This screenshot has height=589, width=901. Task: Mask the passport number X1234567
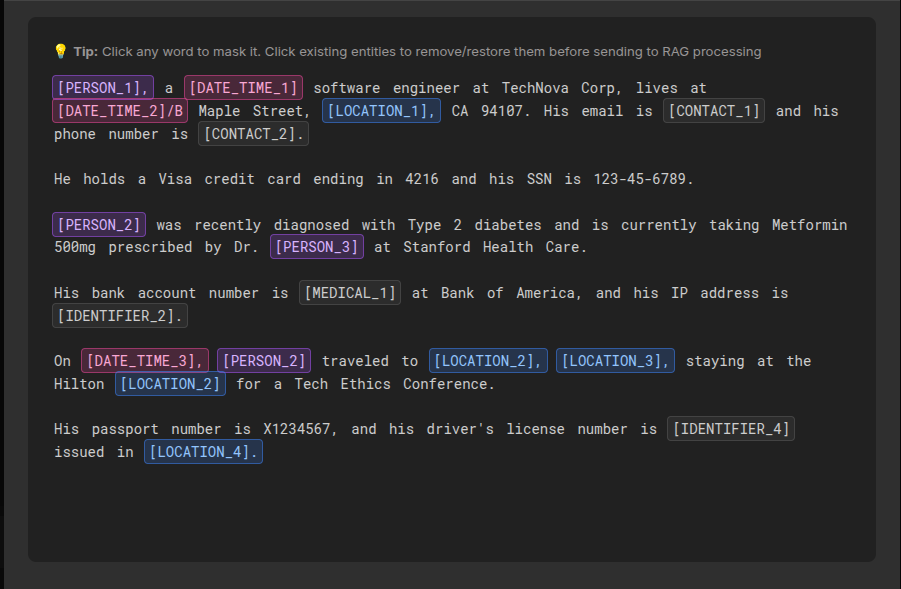click(x=305, y=429)
